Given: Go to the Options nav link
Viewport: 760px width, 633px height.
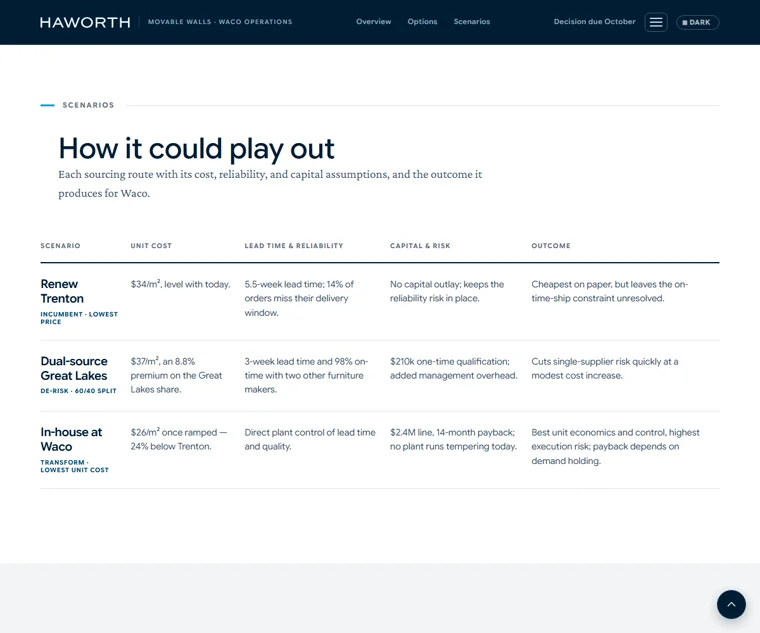Looking at the screenshot, I should 422,22.
